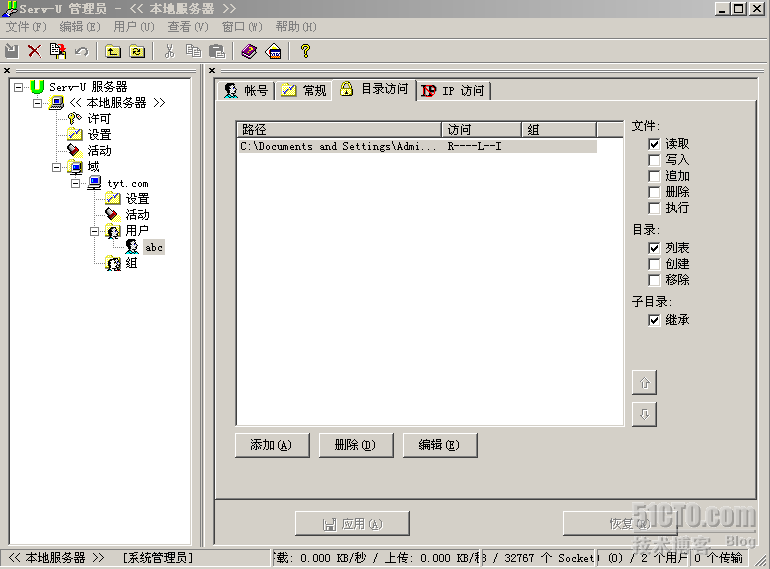Collapse the 用户 tree expander

[94, 231]
